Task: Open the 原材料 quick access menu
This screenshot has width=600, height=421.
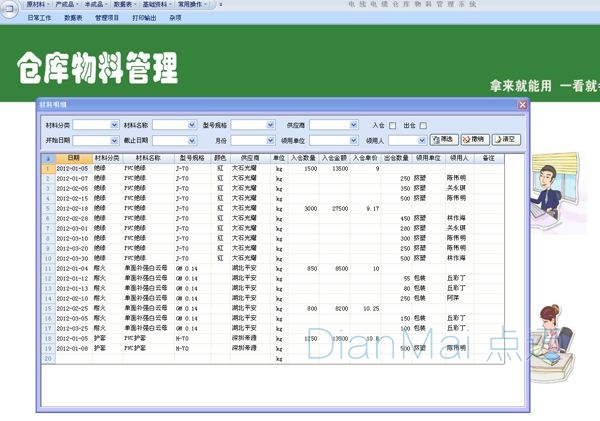Action: point(38,4)
